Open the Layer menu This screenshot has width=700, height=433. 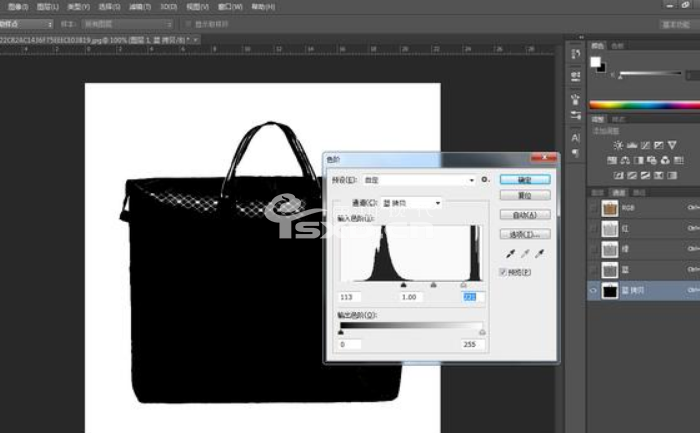coord(48,7)
